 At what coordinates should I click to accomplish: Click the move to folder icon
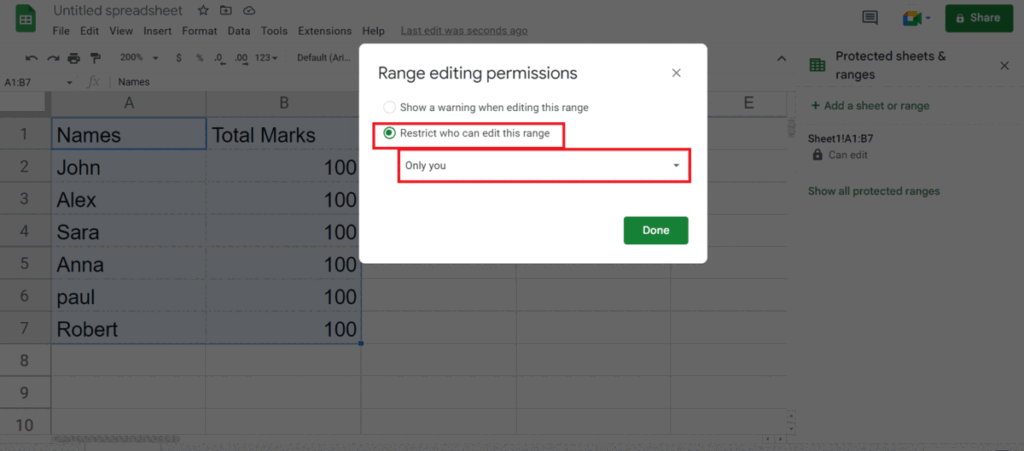pyautogui.click(x=226, y=10)
